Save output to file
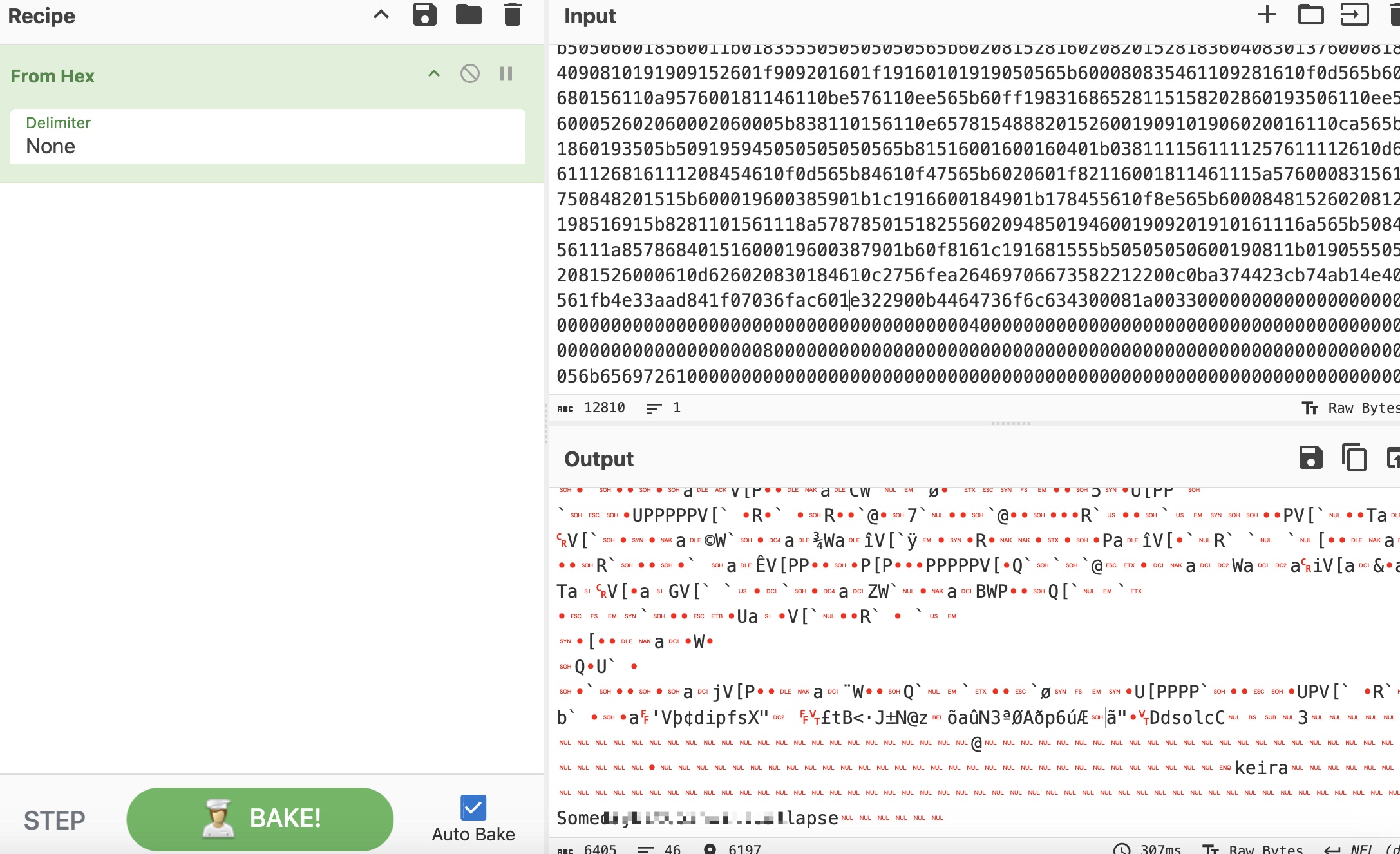 pyautogui.click(x=1310, y=458)
